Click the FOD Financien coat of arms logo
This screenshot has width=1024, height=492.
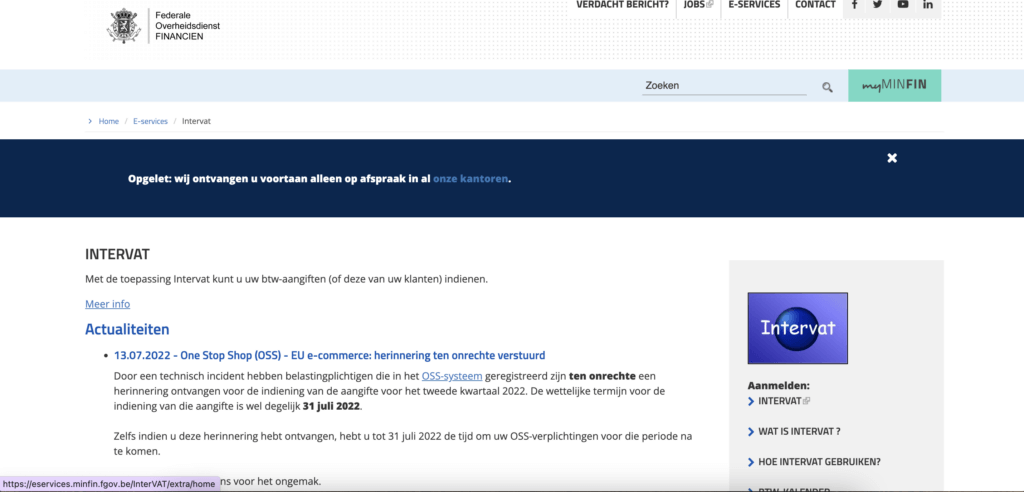click(124, 26)
